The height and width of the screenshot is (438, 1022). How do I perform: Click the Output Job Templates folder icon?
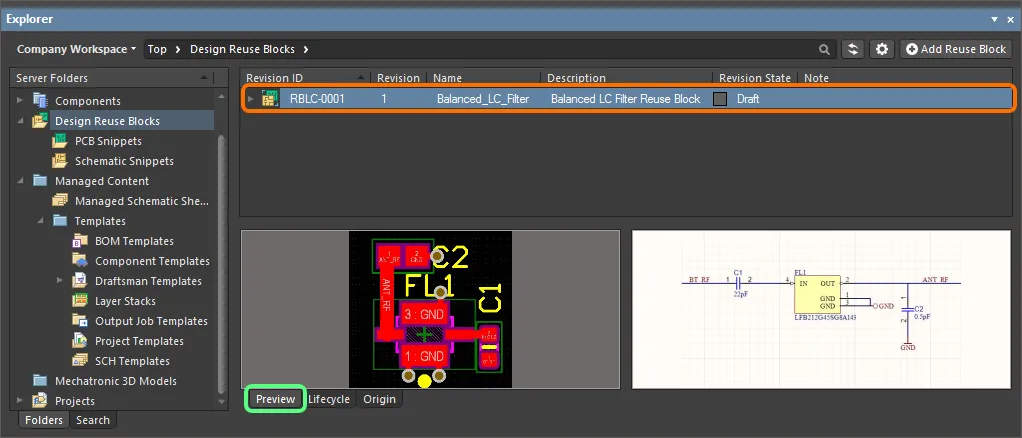click(x=80, y=321)
